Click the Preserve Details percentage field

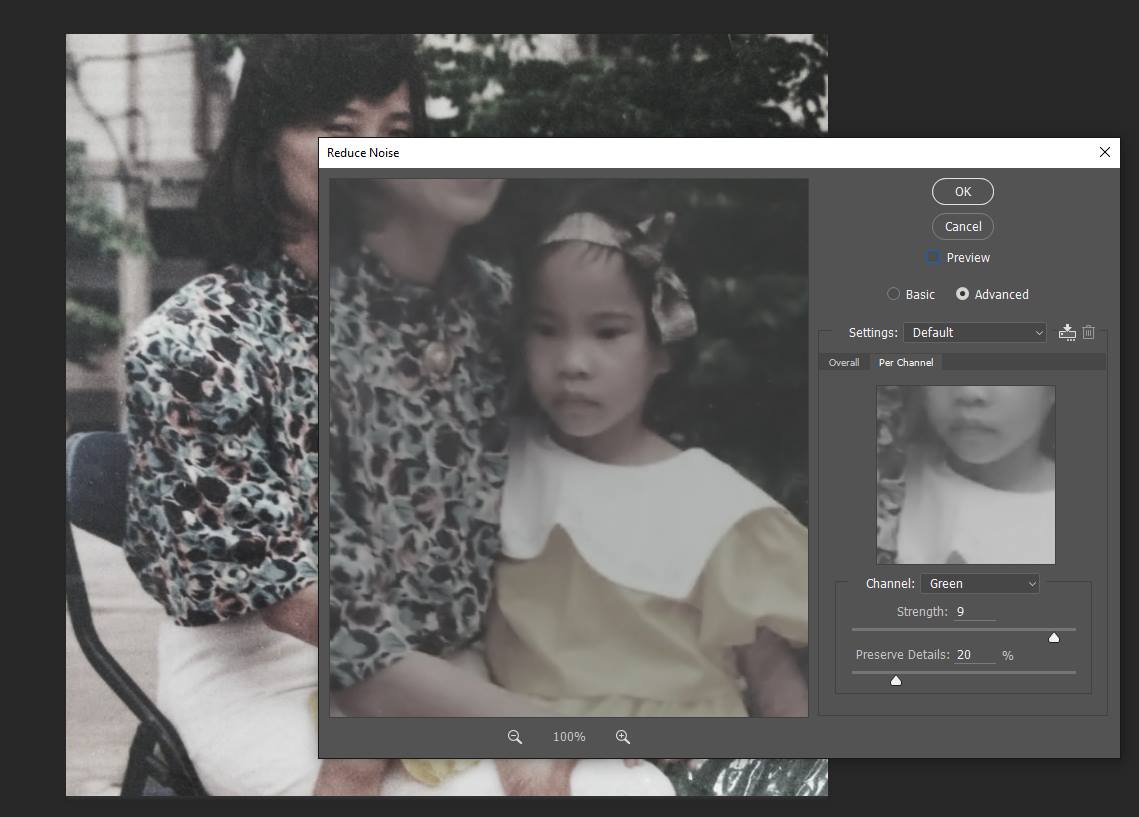tap(975, 655)
